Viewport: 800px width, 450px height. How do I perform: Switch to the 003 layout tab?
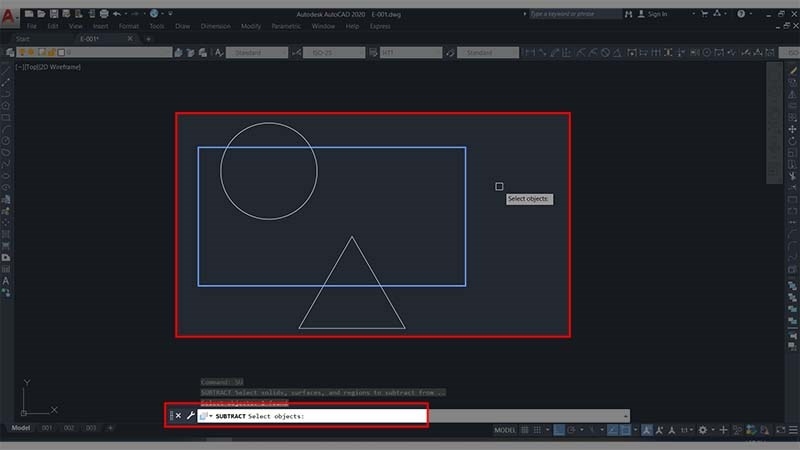pyautogui.click(x=91, y=428)
